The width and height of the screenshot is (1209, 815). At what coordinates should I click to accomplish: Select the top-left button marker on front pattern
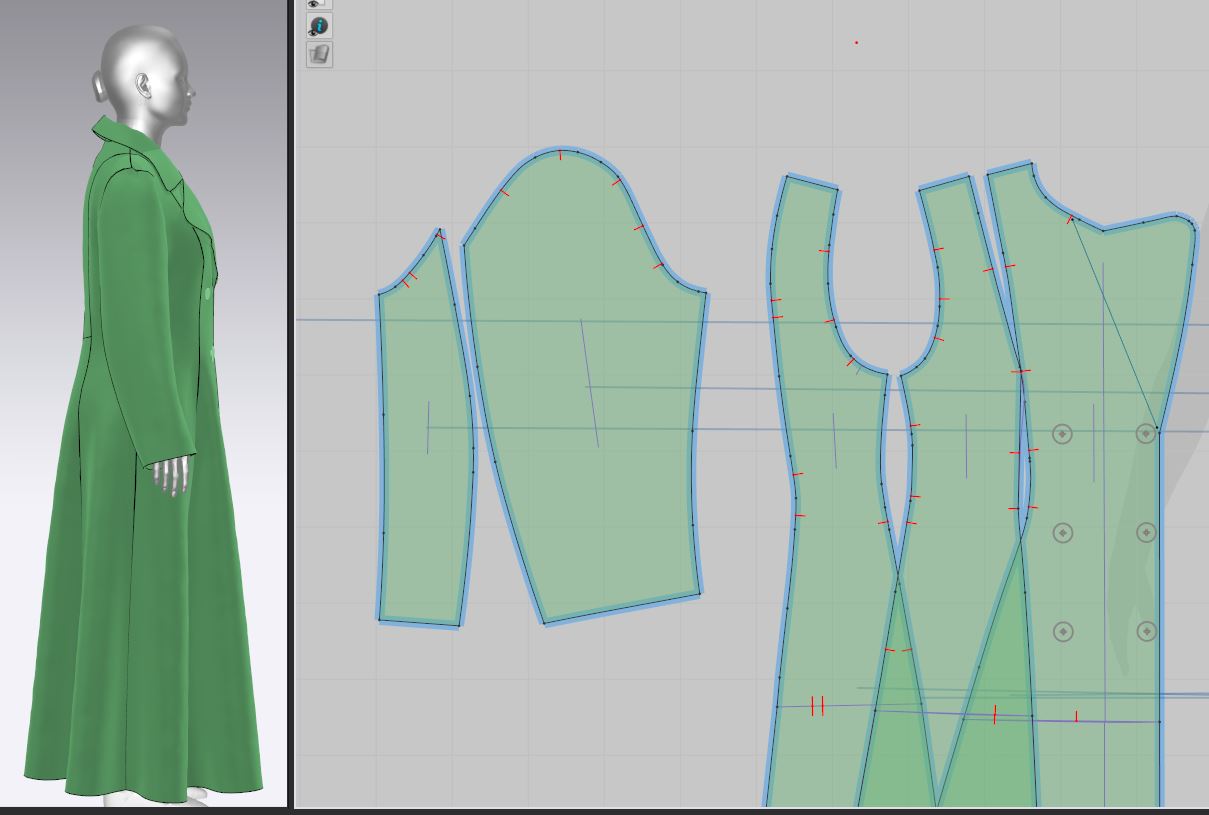click(x=1062, y=434)
